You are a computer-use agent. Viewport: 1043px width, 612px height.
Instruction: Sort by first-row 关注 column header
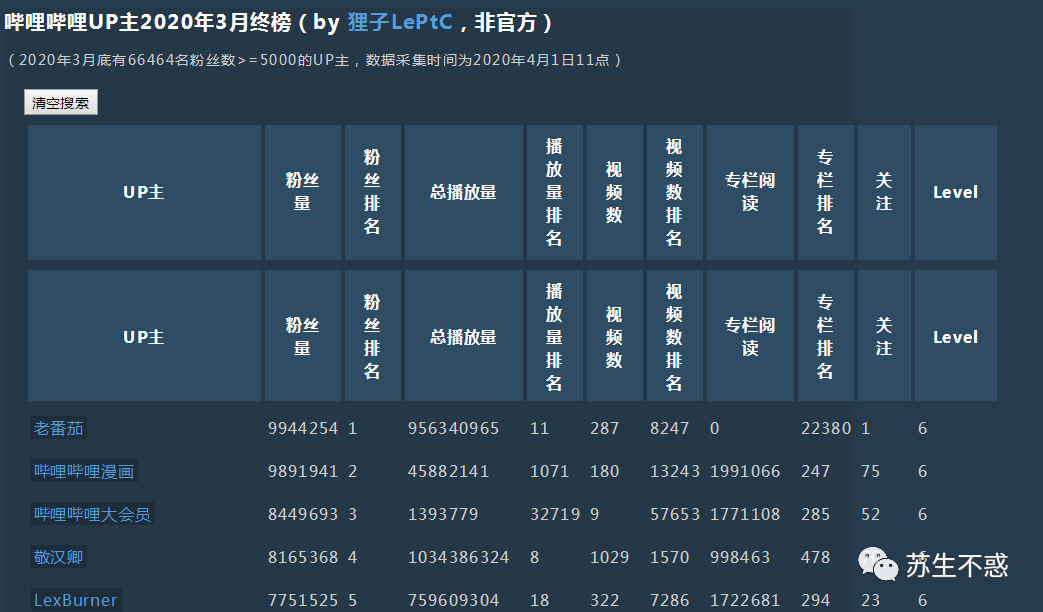pyautogui.click(x=884, y=192)
